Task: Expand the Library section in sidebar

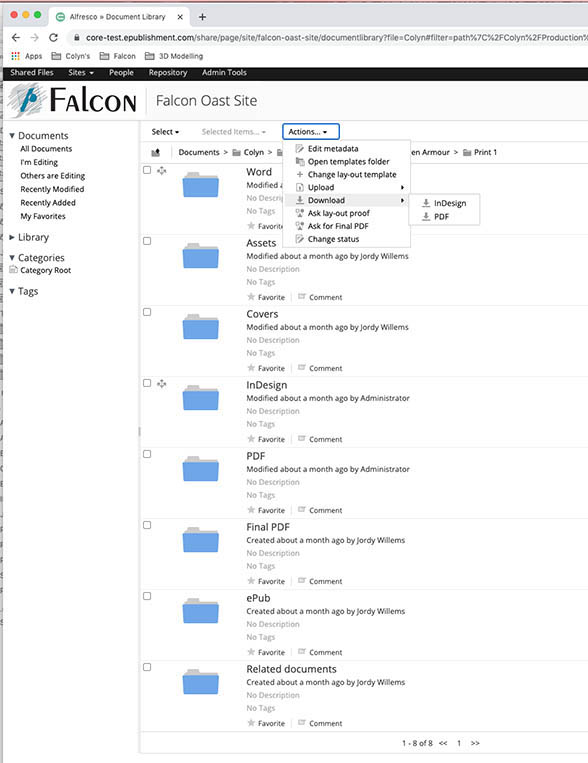Action: (x=12, y=237)
